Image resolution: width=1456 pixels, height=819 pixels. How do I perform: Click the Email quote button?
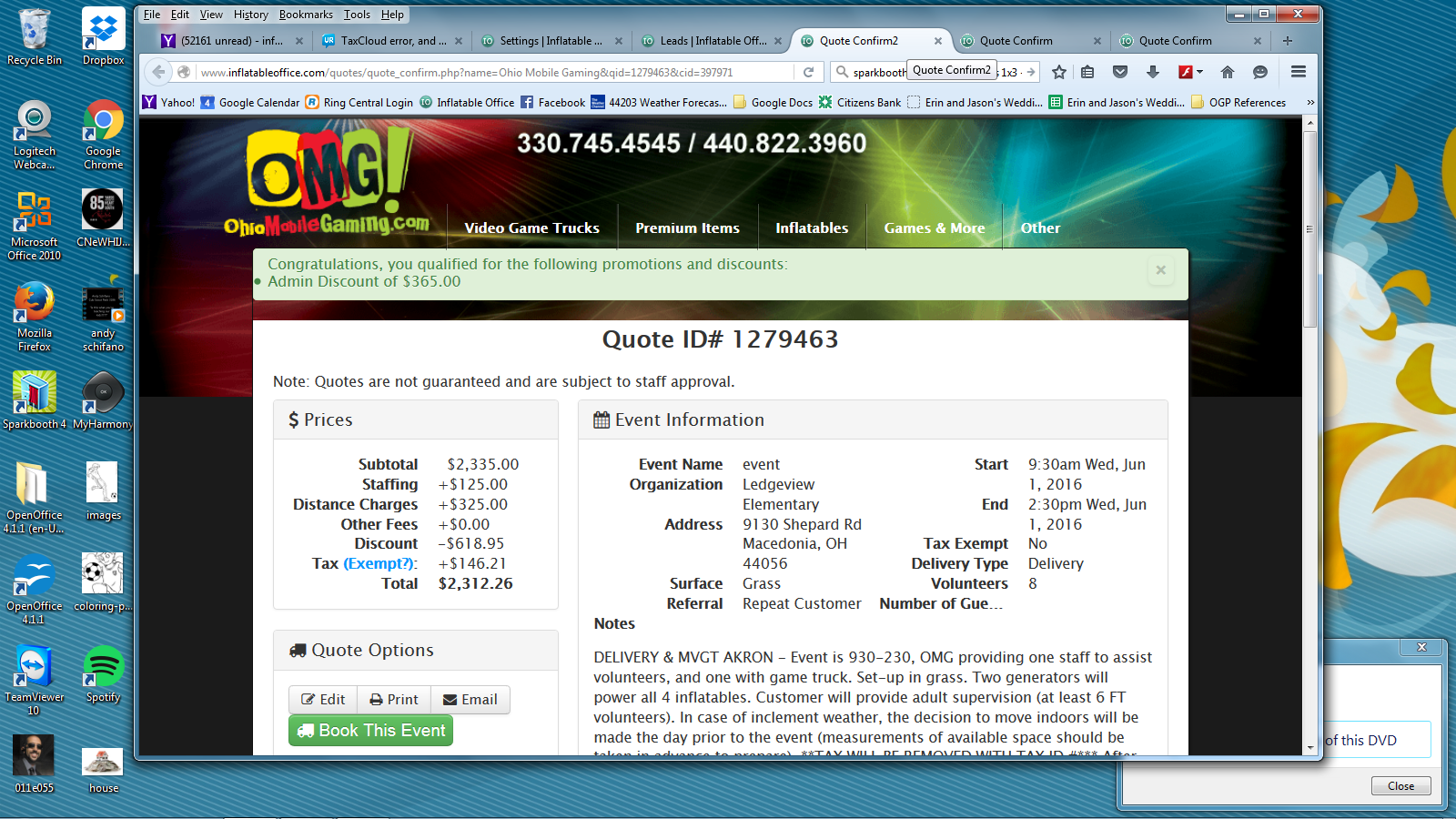pos(470,700)
